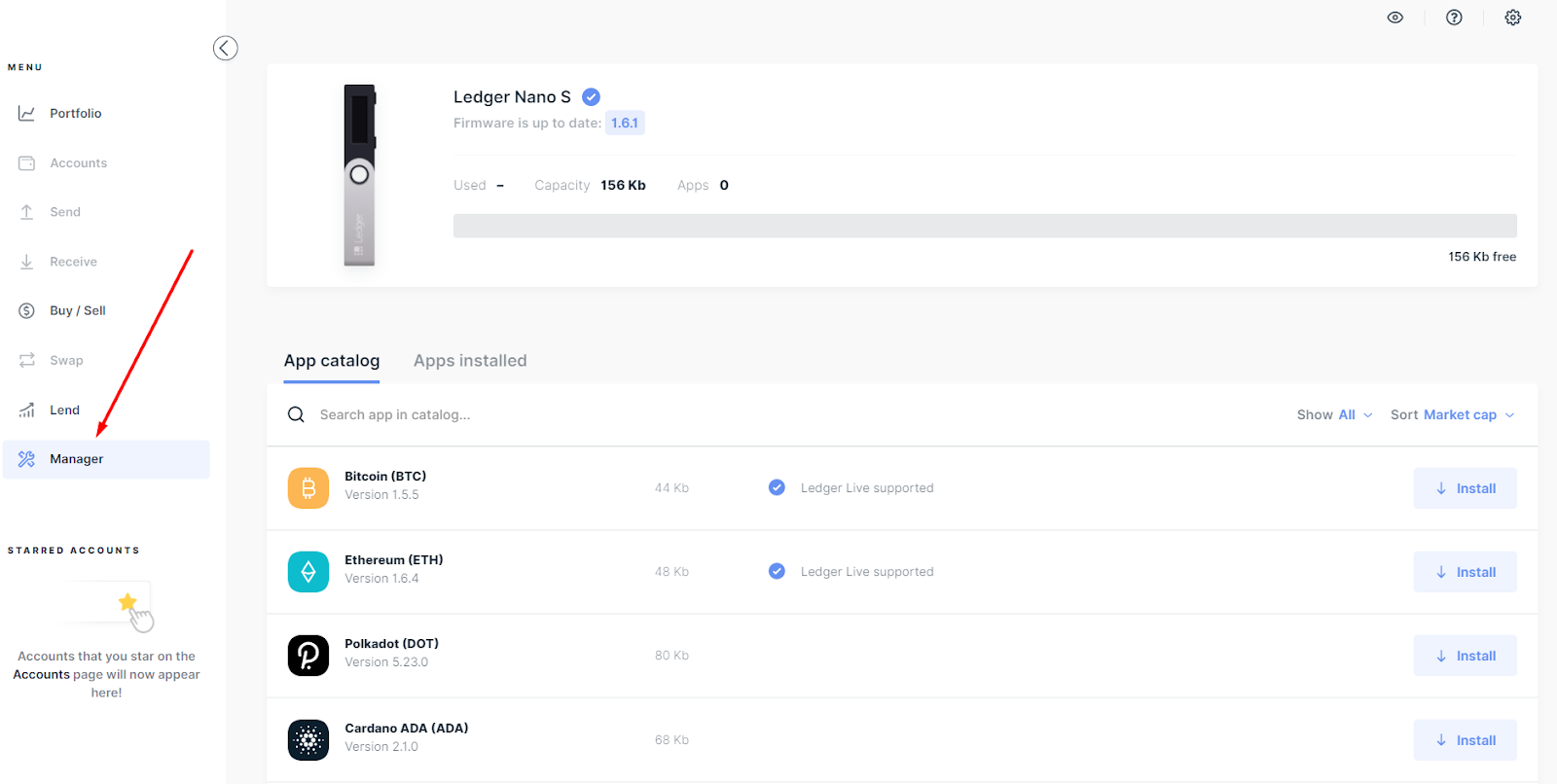The height and width of the screenshot is (784, 1557).
Task: Click the Send arrow icon
Action: (27, 212)
